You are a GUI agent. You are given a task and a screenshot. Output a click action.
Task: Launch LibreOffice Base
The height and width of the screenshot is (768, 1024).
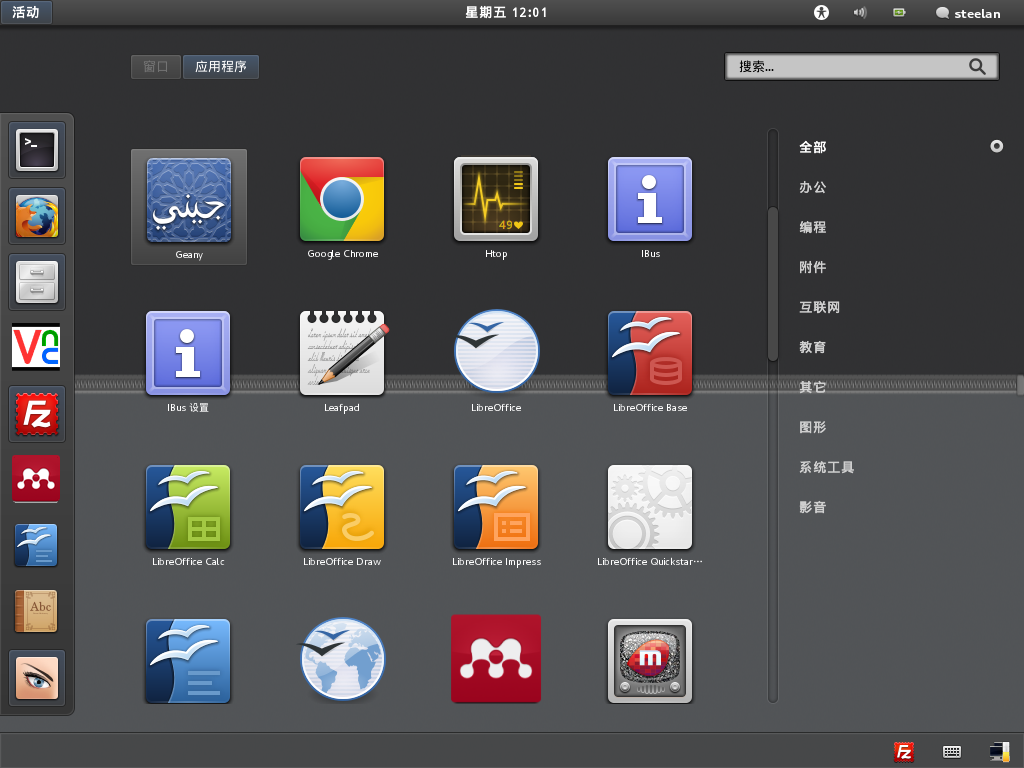tap(650, 361)
